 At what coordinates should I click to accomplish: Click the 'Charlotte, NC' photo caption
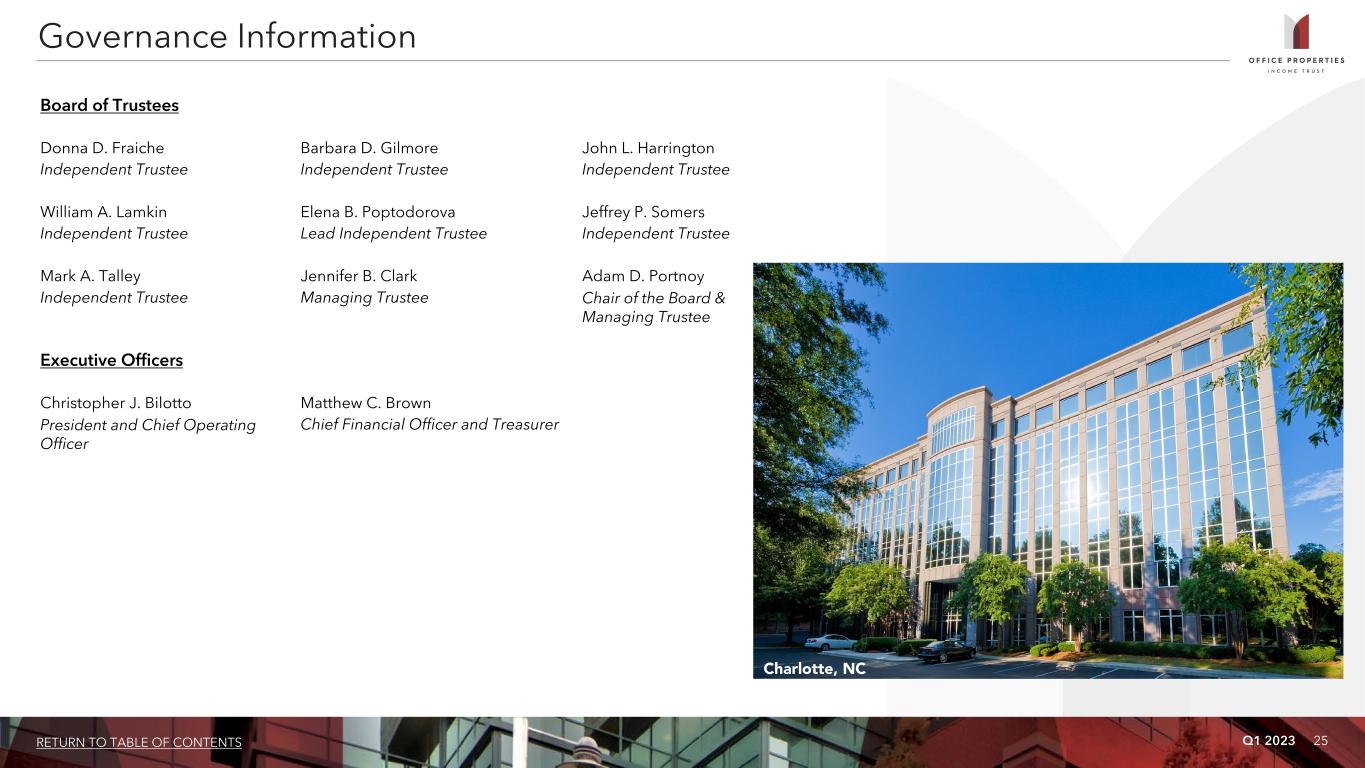point(815,668)
